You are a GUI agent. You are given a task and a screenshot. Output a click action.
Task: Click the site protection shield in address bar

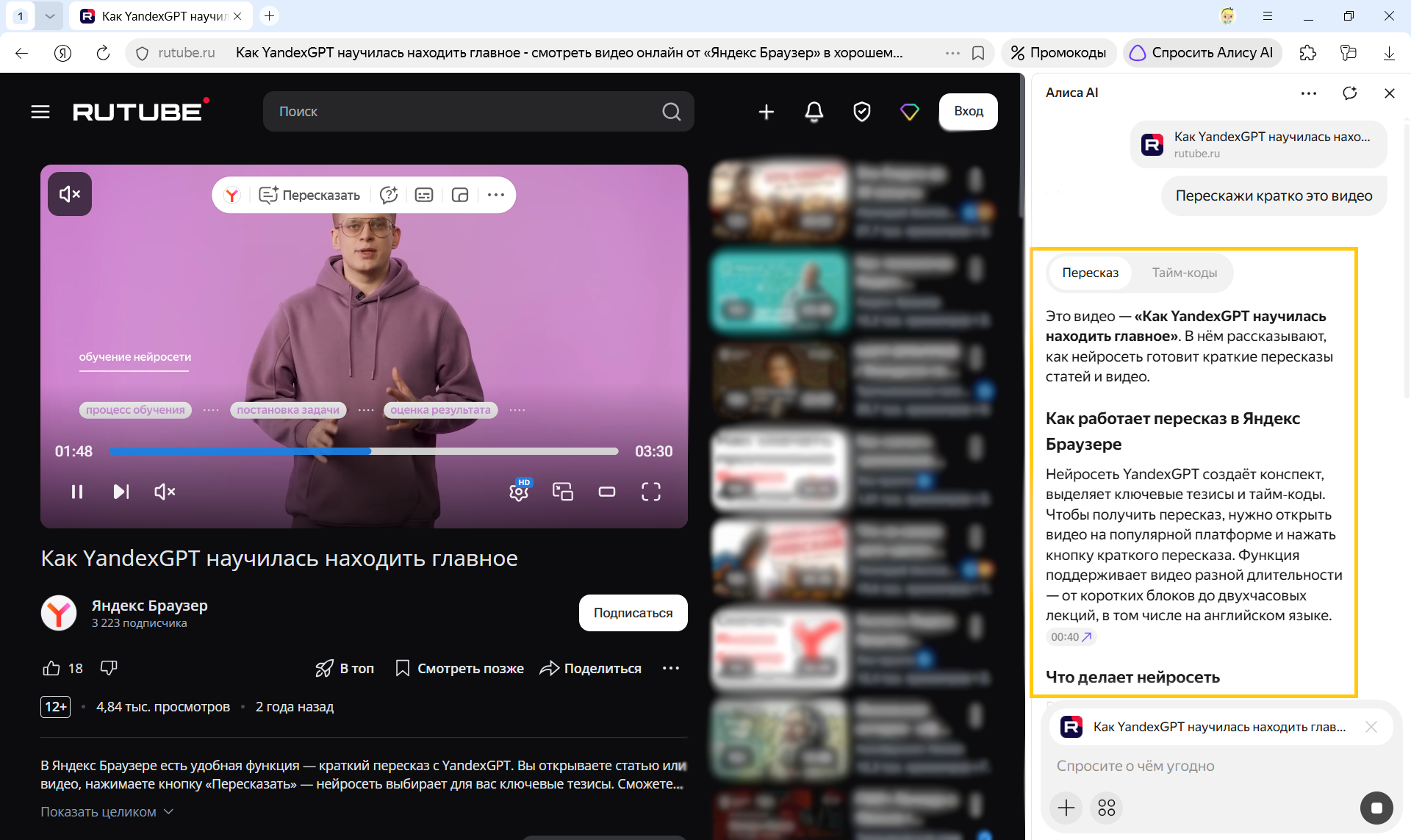coord(143,53)
